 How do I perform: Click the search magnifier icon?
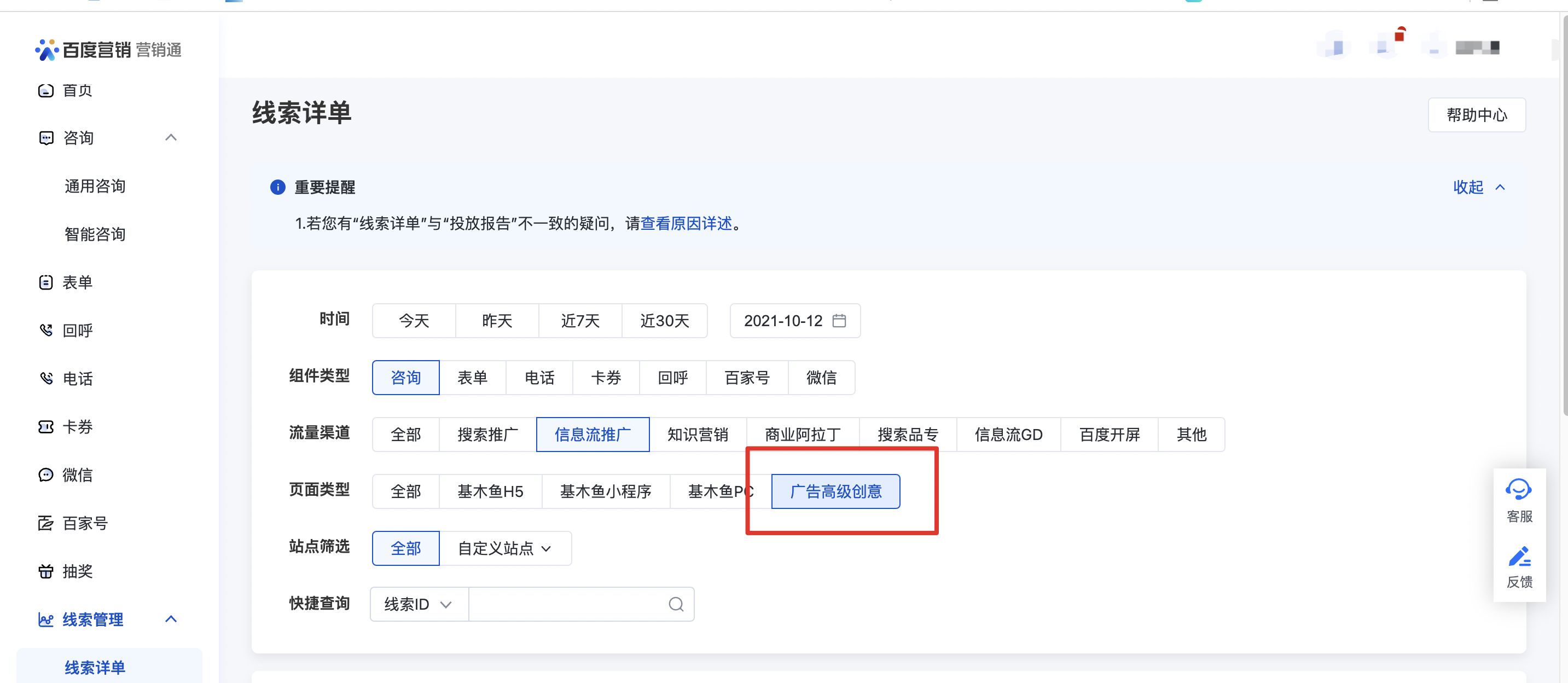[676, 604]
